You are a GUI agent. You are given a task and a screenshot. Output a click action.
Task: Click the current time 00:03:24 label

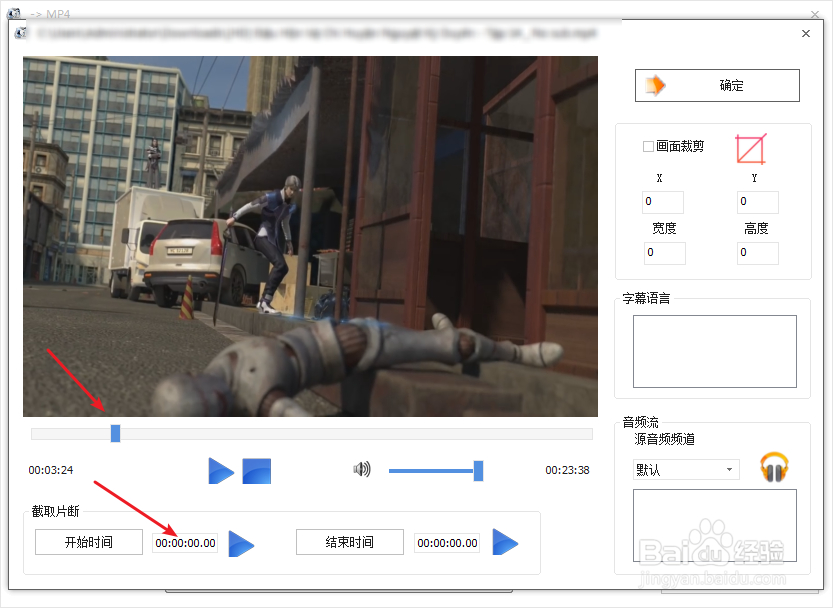[x=50, y=470]
